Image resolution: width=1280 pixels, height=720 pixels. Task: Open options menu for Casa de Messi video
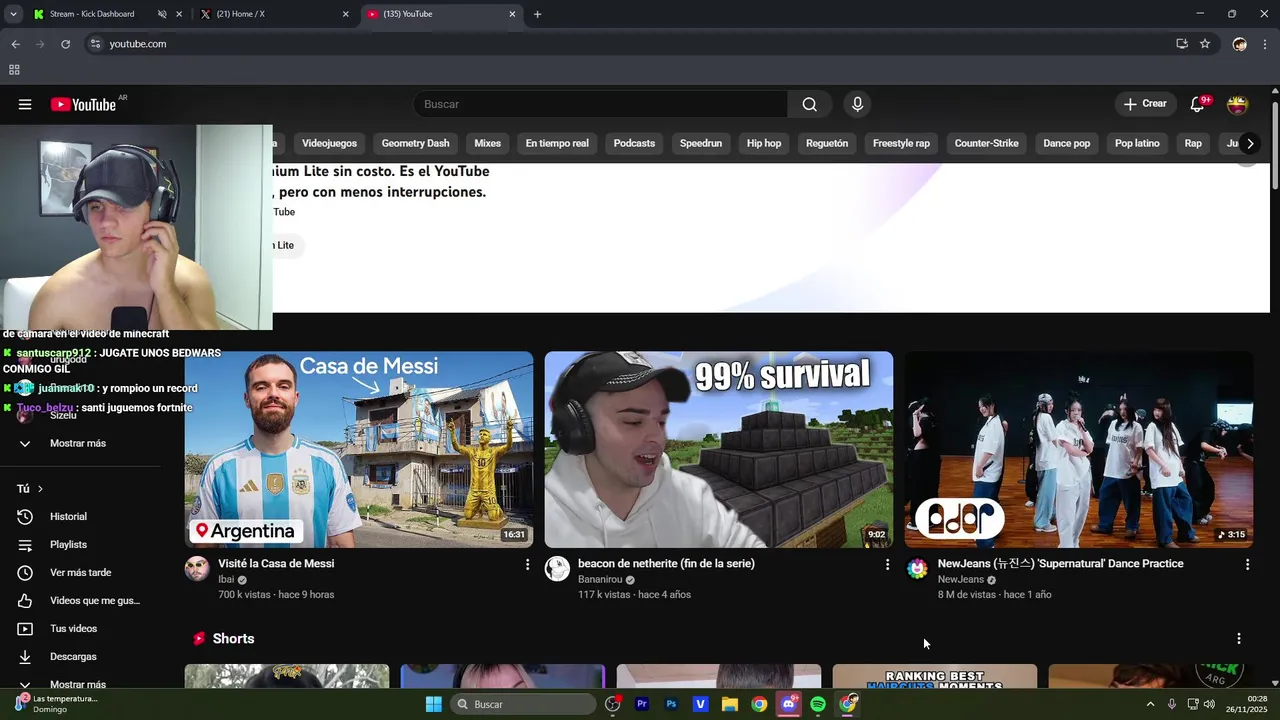point(527,565)
